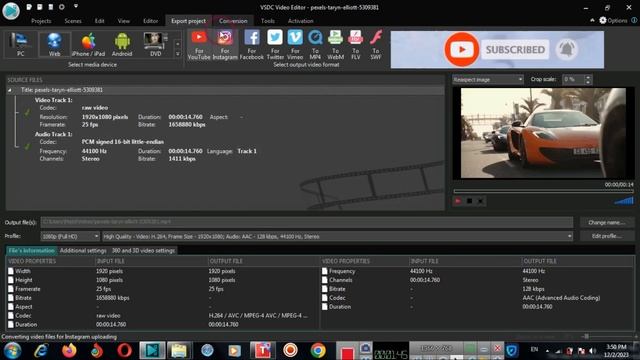Select the File's information tab
640x360 pixels.
[31, 251]
